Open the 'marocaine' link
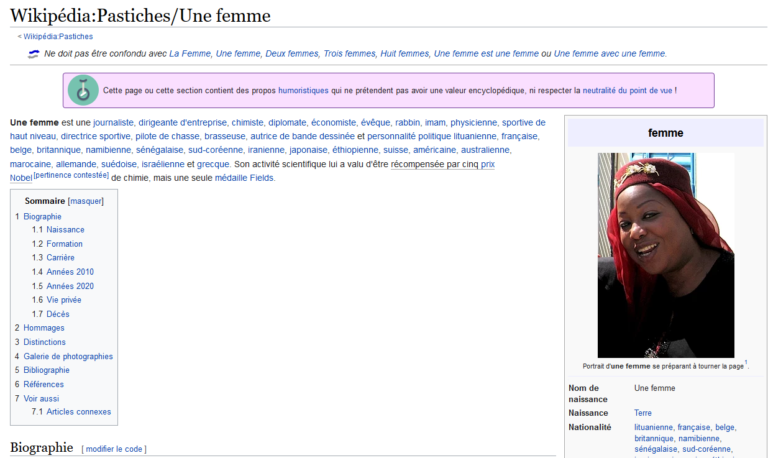Screen dimensions: 768x458 (x=30, y=164)
